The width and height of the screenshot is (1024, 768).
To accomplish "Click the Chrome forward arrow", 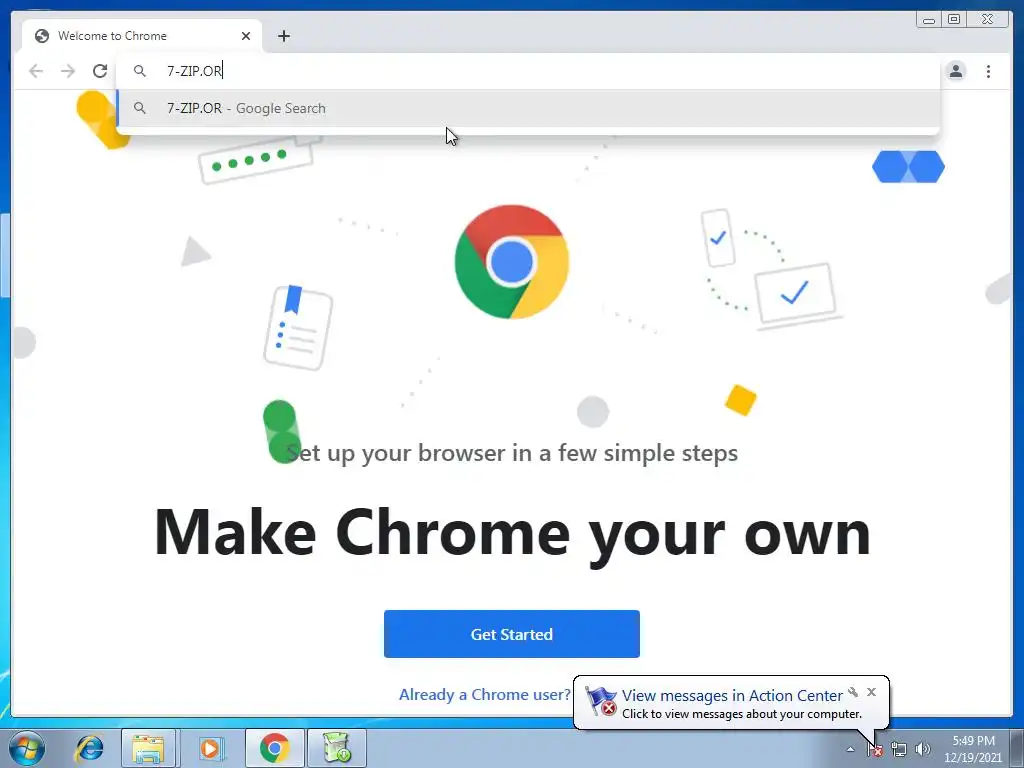I will [x=68, y=71].
